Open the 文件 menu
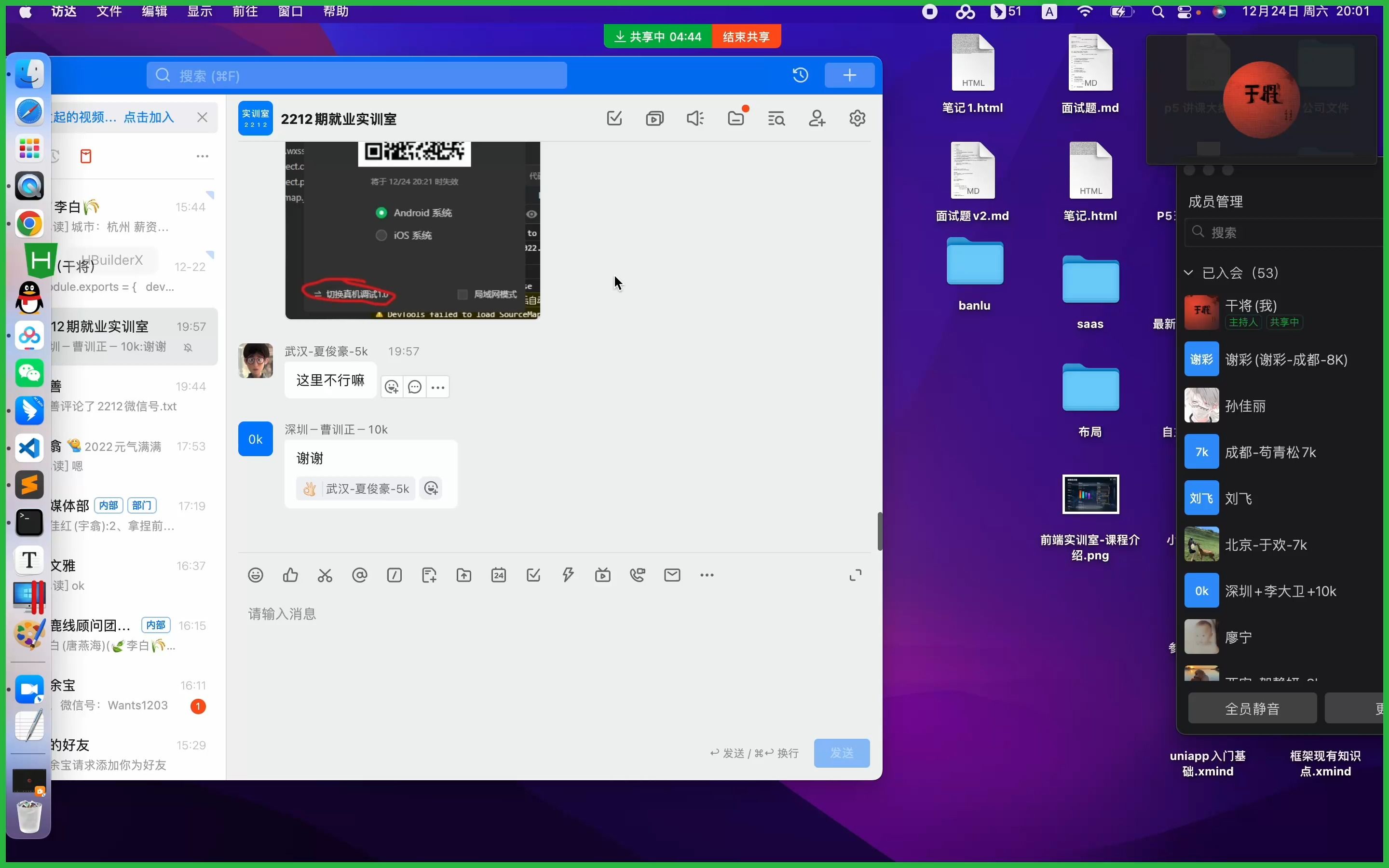The width and height of the screenshot is (1389, 868). coord(109,12)
